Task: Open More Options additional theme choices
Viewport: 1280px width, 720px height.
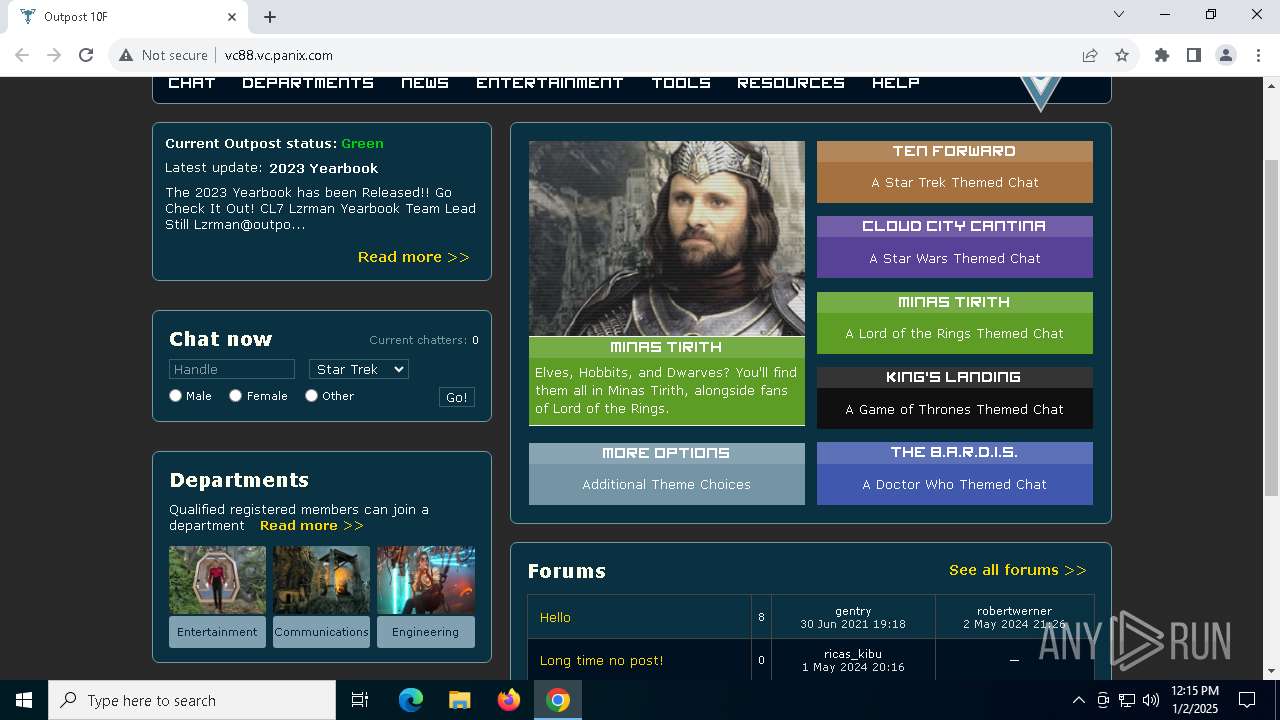Action: pos(667,474)
